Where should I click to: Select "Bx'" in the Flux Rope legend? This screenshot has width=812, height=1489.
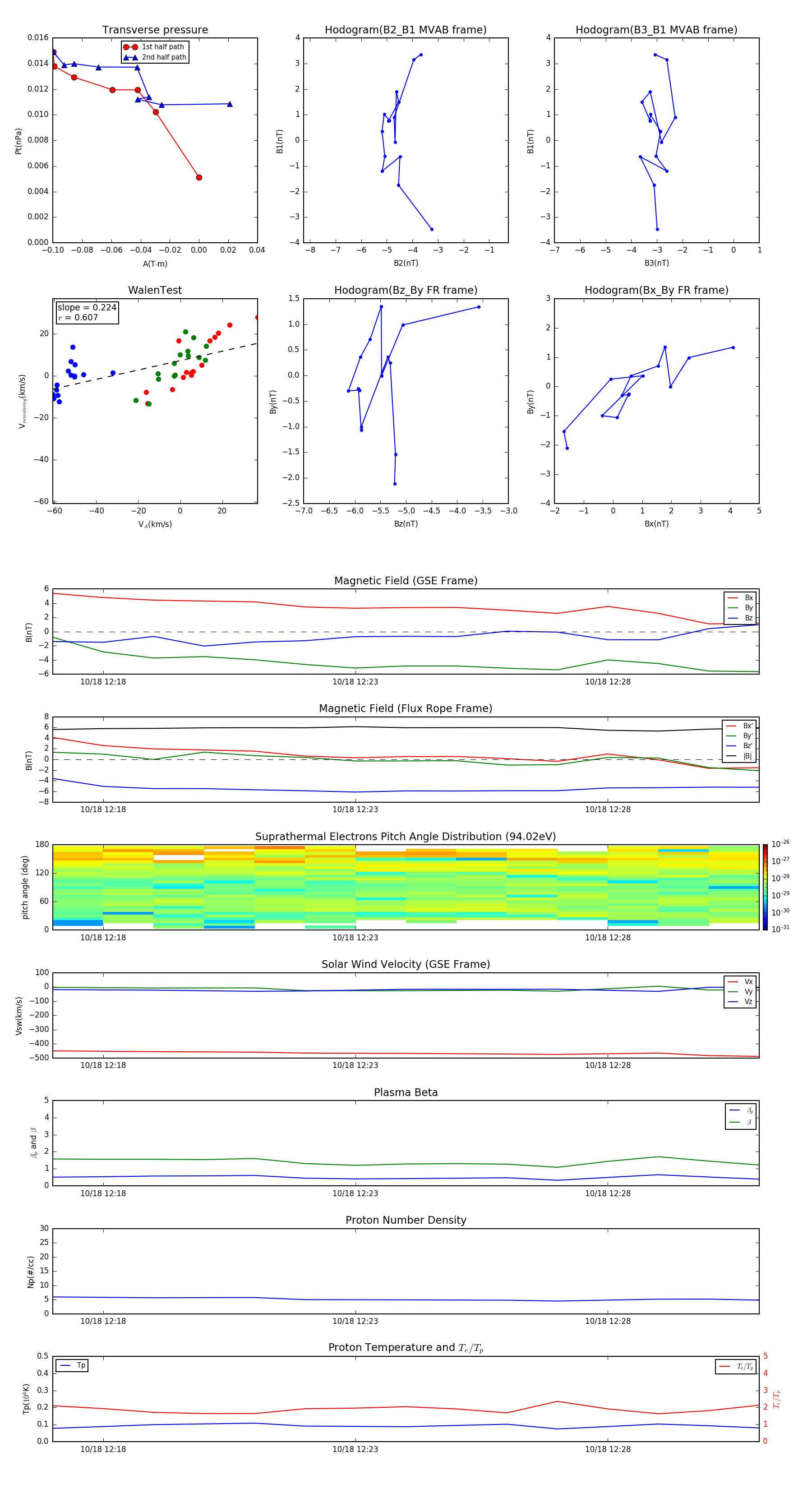(x=740, y=726)
